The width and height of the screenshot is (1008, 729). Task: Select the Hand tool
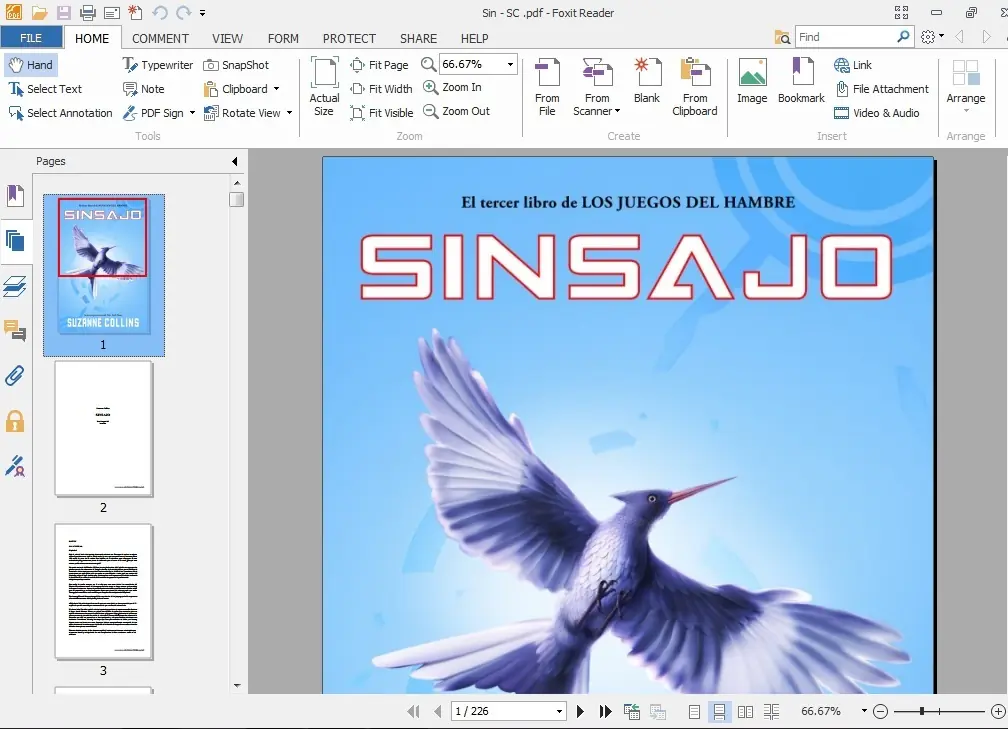31,65
